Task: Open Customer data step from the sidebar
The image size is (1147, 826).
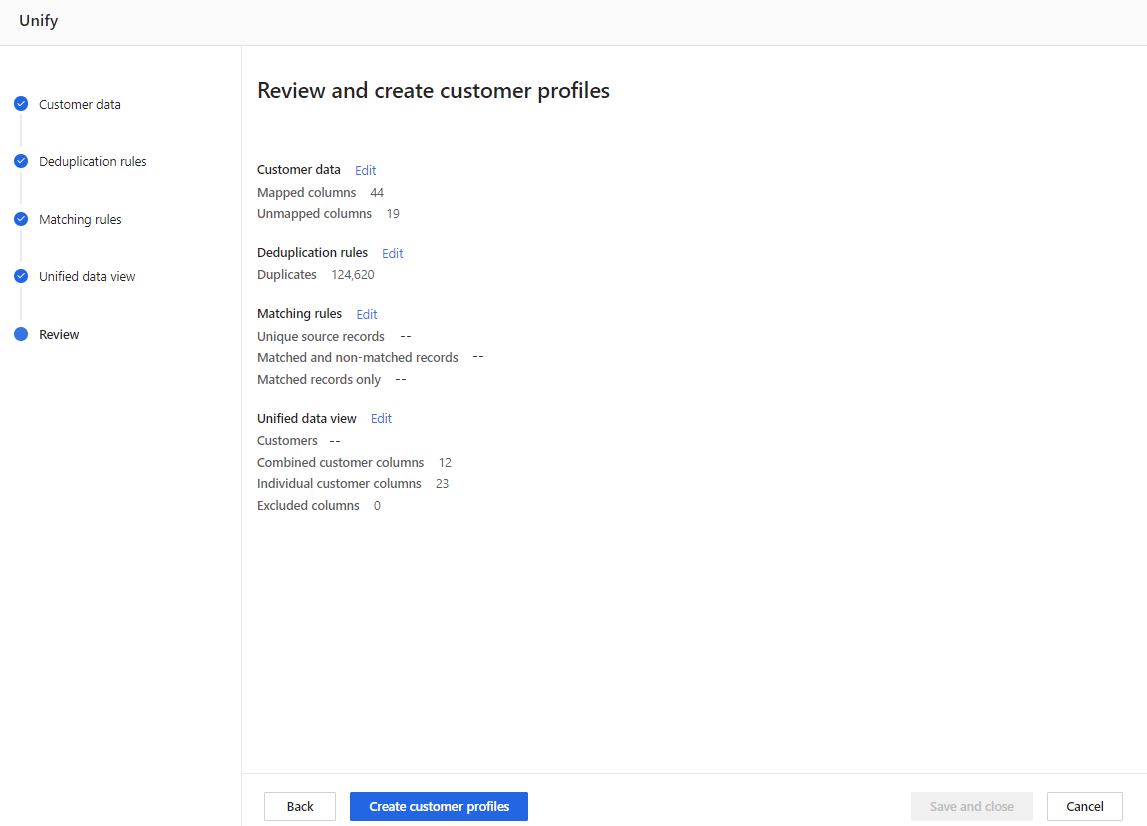Action: point(80,103)
